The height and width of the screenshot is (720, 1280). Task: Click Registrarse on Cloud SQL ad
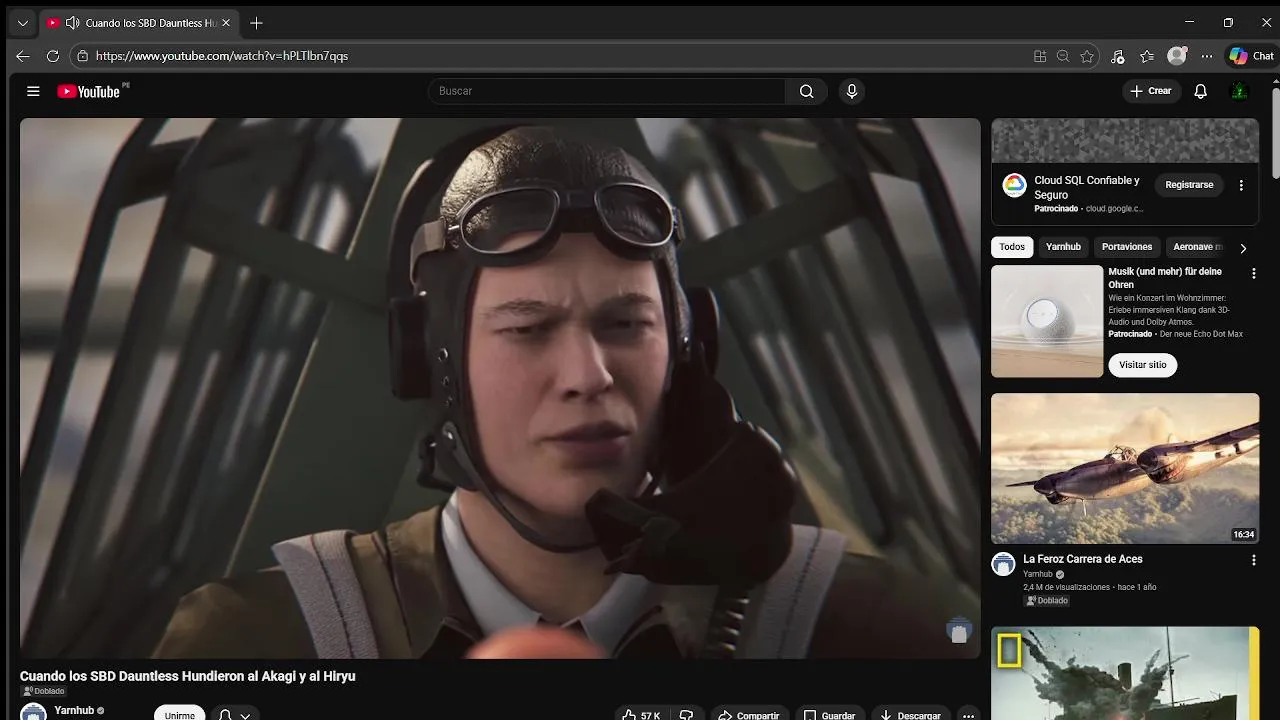point(1189,185)
